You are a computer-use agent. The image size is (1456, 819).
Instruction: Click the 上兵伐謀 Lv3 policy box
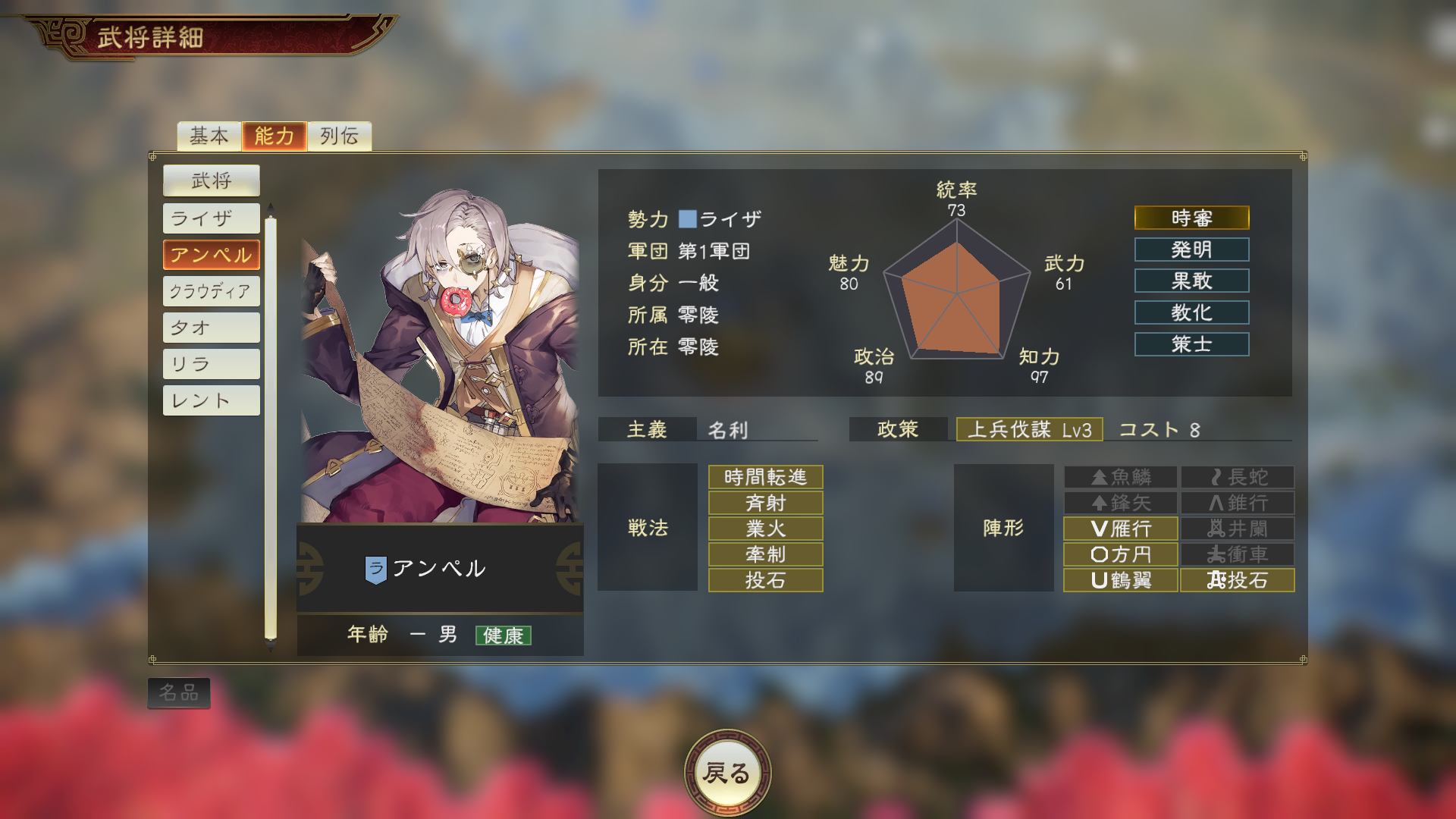1029,429
